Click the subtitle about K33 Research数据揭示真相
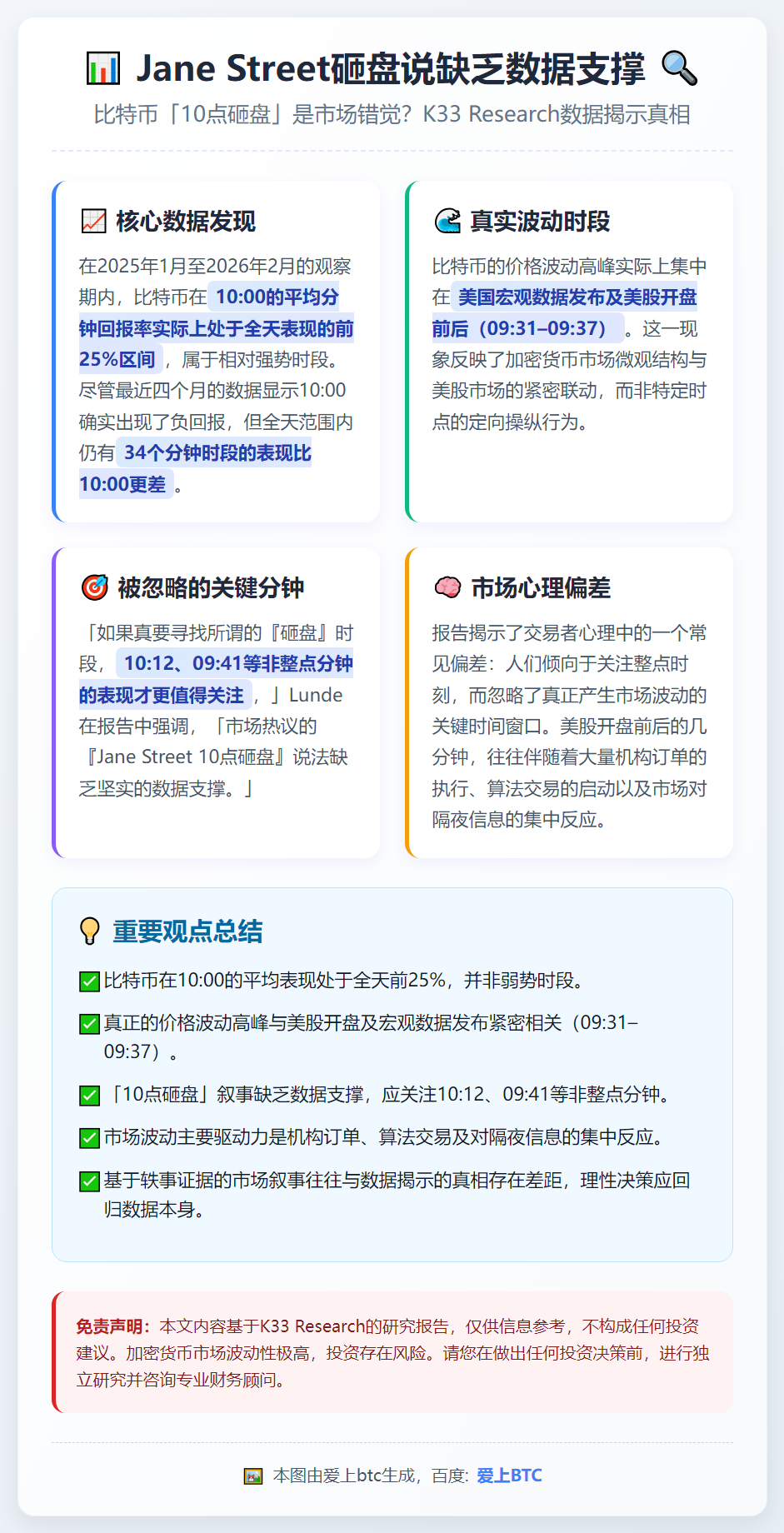The image size is (784, 1533). pyautogui.click(x=392, y=114)
